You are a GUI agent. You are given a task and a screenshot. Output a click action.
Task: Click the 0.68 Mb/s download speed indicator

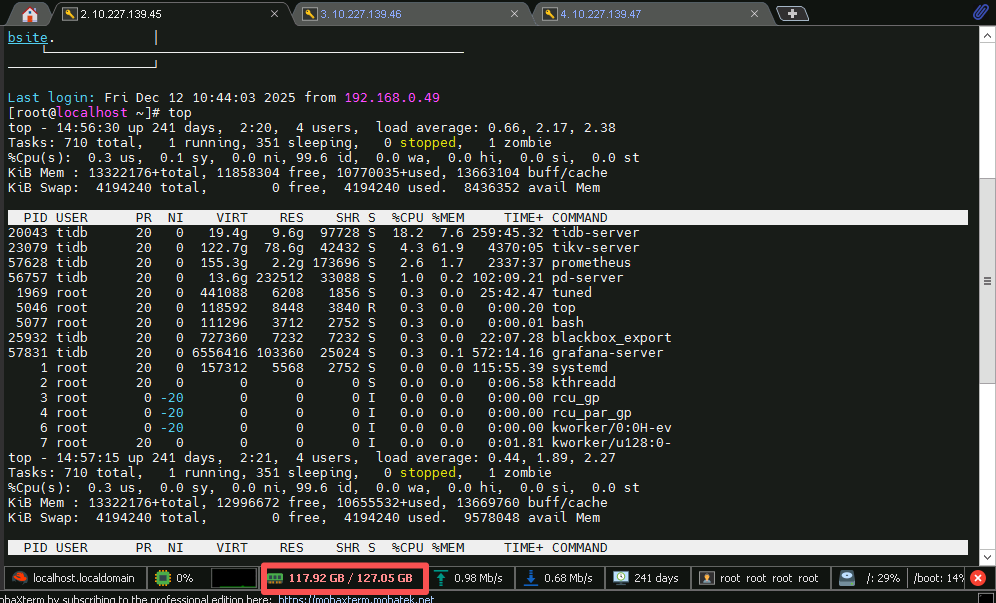pyautogui.click(x=562, y=578)
